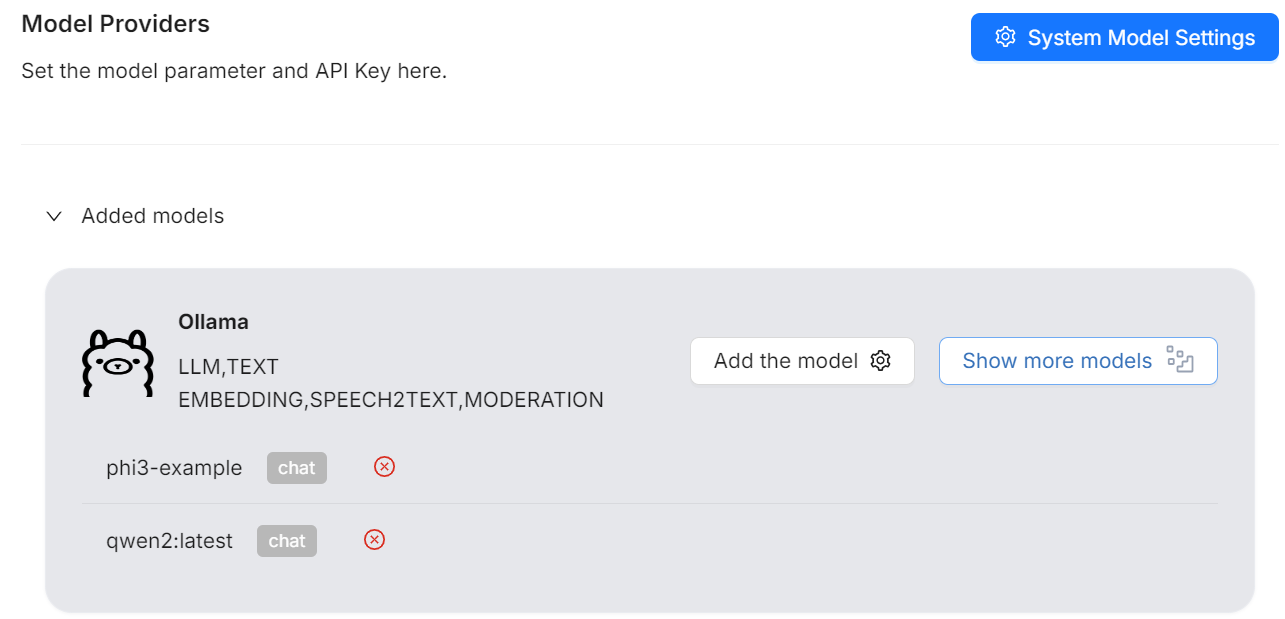The width and height of the screenshot is (1285, 619).
Task: Click the gear icon beside Add the model
Action: 880,361
